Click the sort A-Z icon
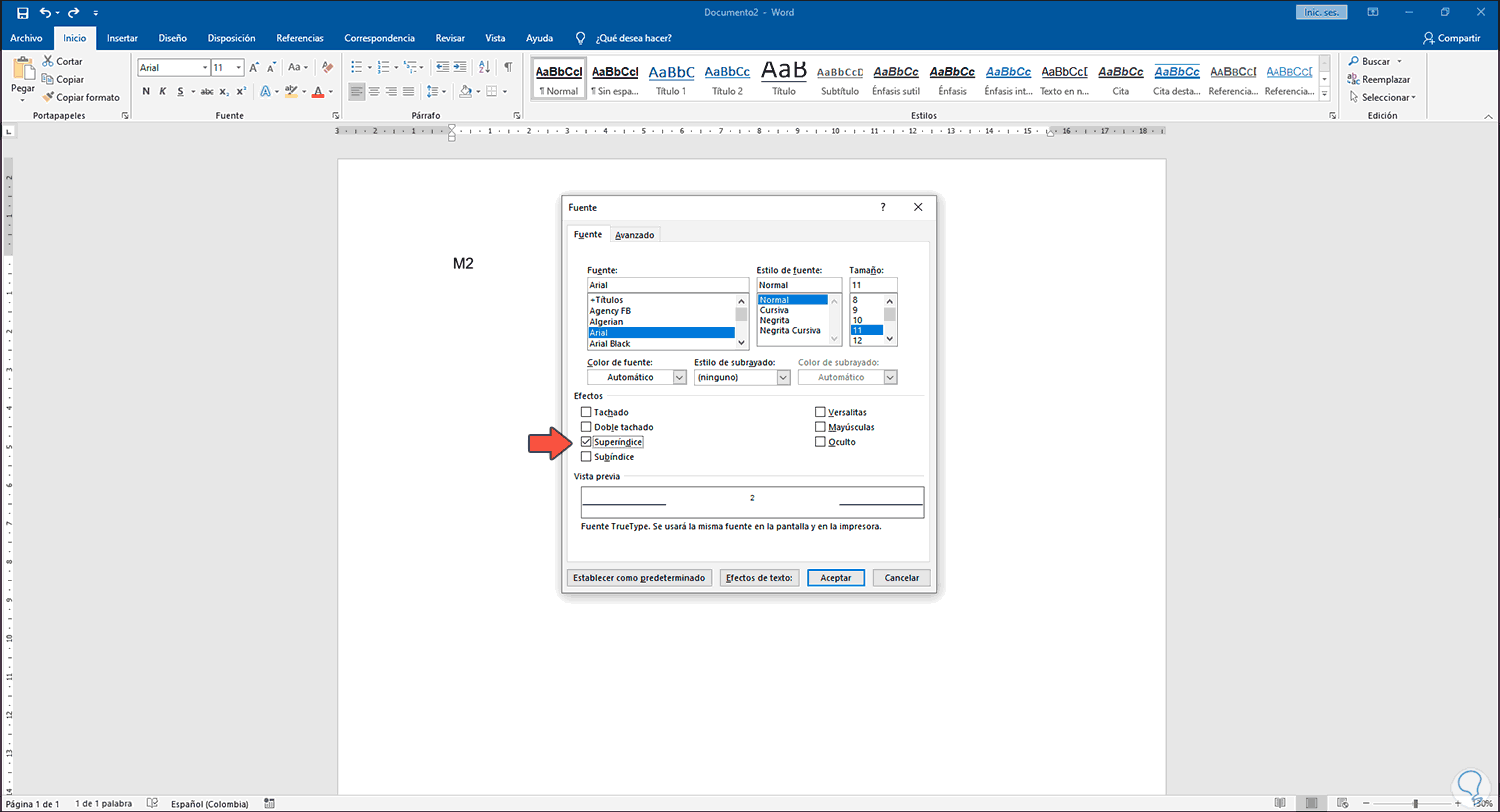The width and height of the screenshot is (1500, 812). point(483,68)
